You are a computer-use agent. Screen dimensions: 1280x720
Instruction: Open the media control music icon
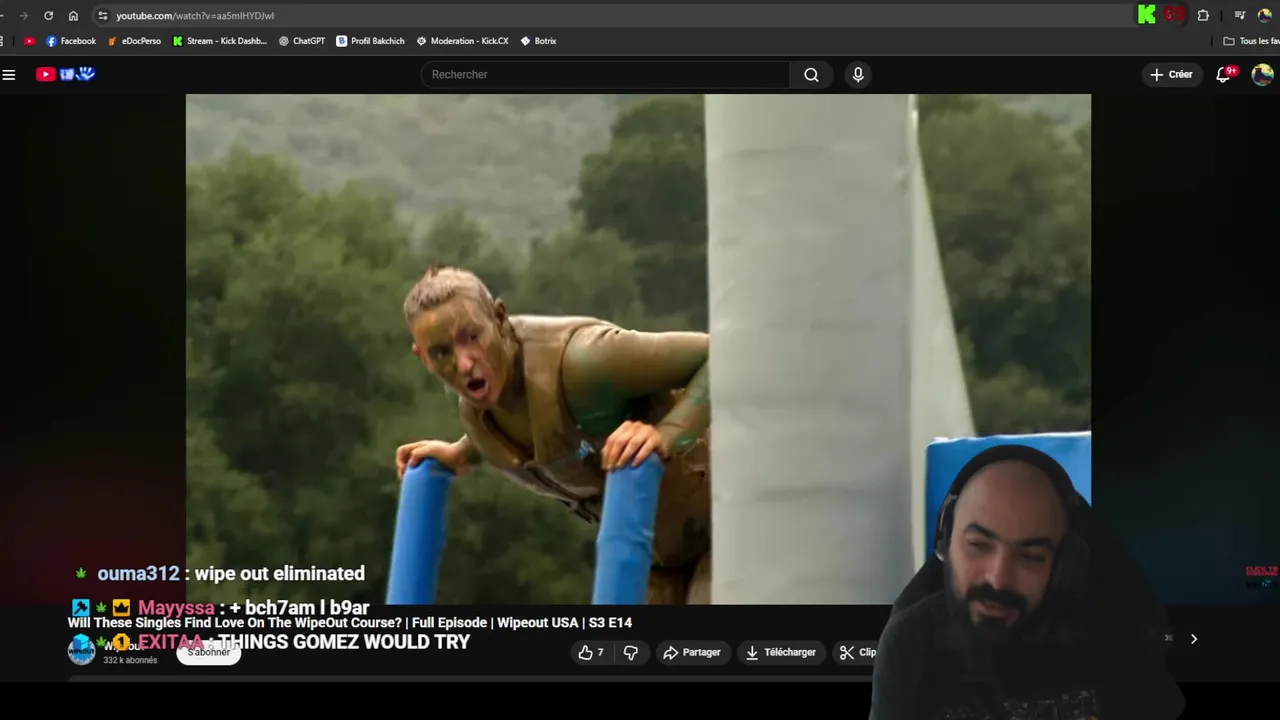coord(1240,15)
